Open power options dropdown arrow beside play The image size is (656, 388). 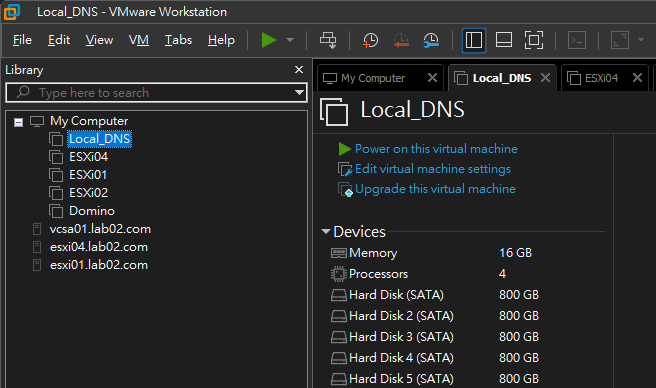pyautogui.click(x=290, y=40)
